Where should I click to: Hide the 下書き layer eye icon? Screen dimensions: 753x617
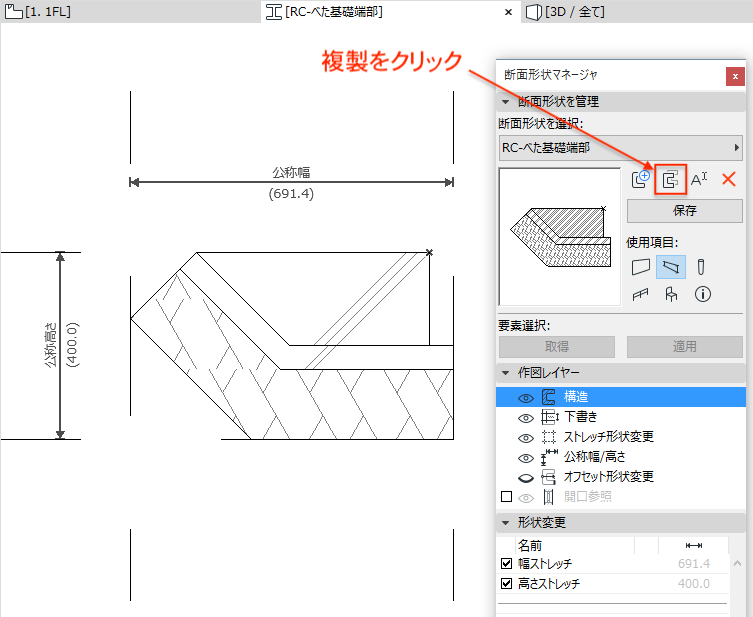coord(526,418)
